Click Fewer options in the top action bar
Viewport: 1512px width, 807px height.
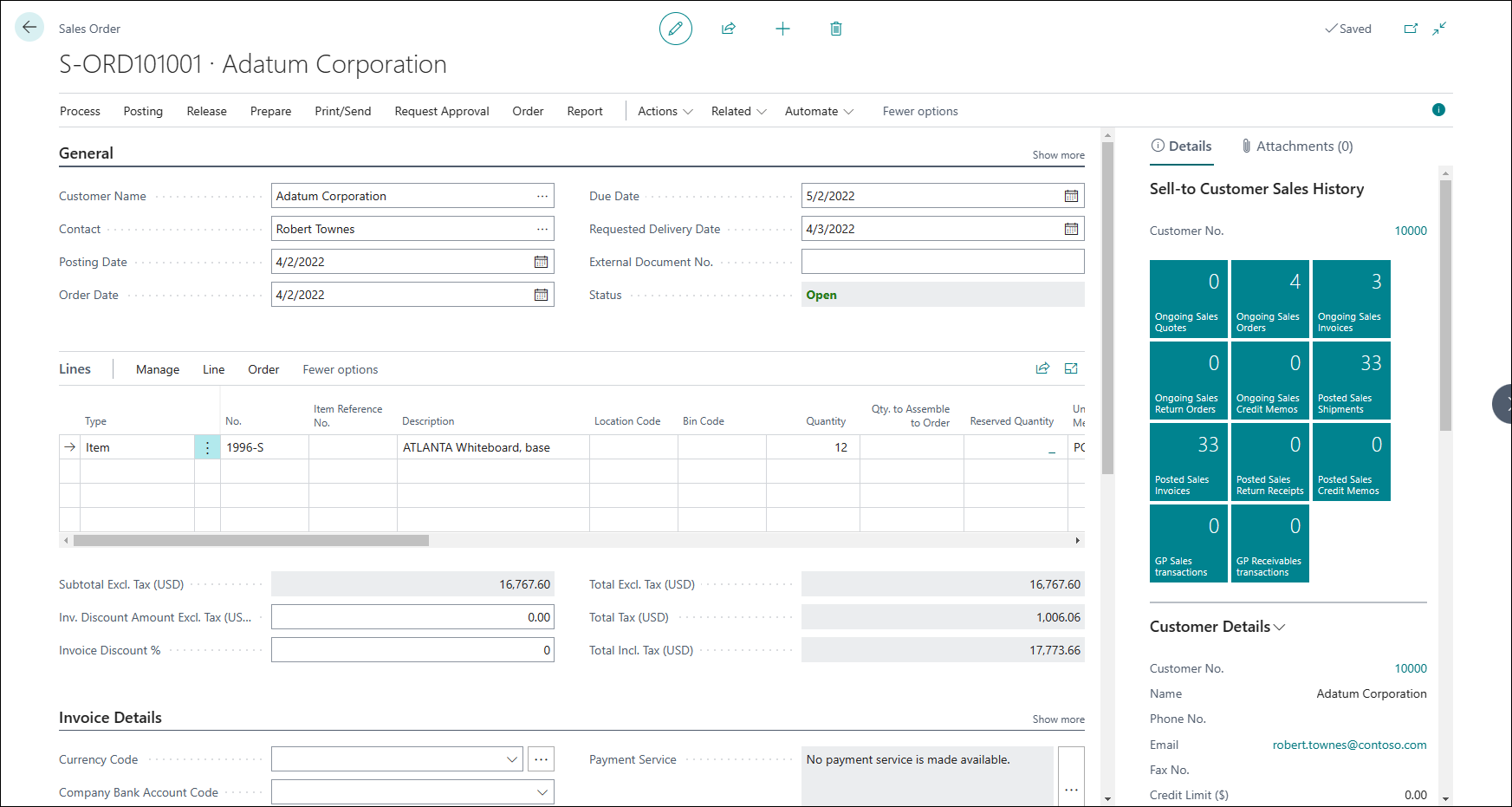click(920, 111)
